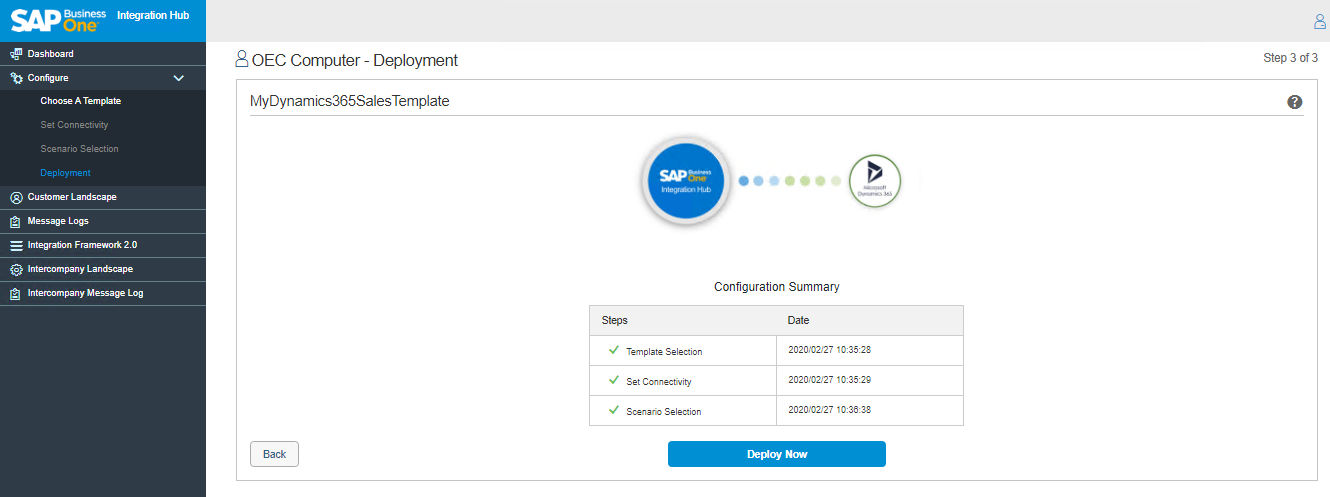Click the Back button

[x=274, y=454]
